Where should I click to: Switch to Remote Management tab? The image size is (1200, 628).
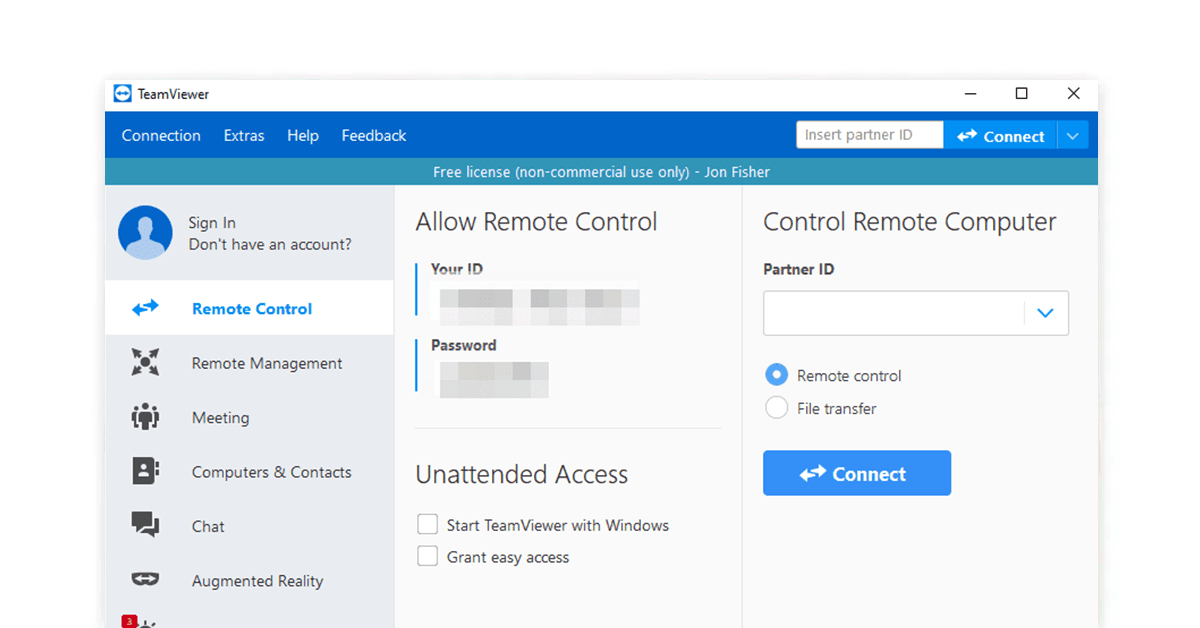(x=250, y=363)
